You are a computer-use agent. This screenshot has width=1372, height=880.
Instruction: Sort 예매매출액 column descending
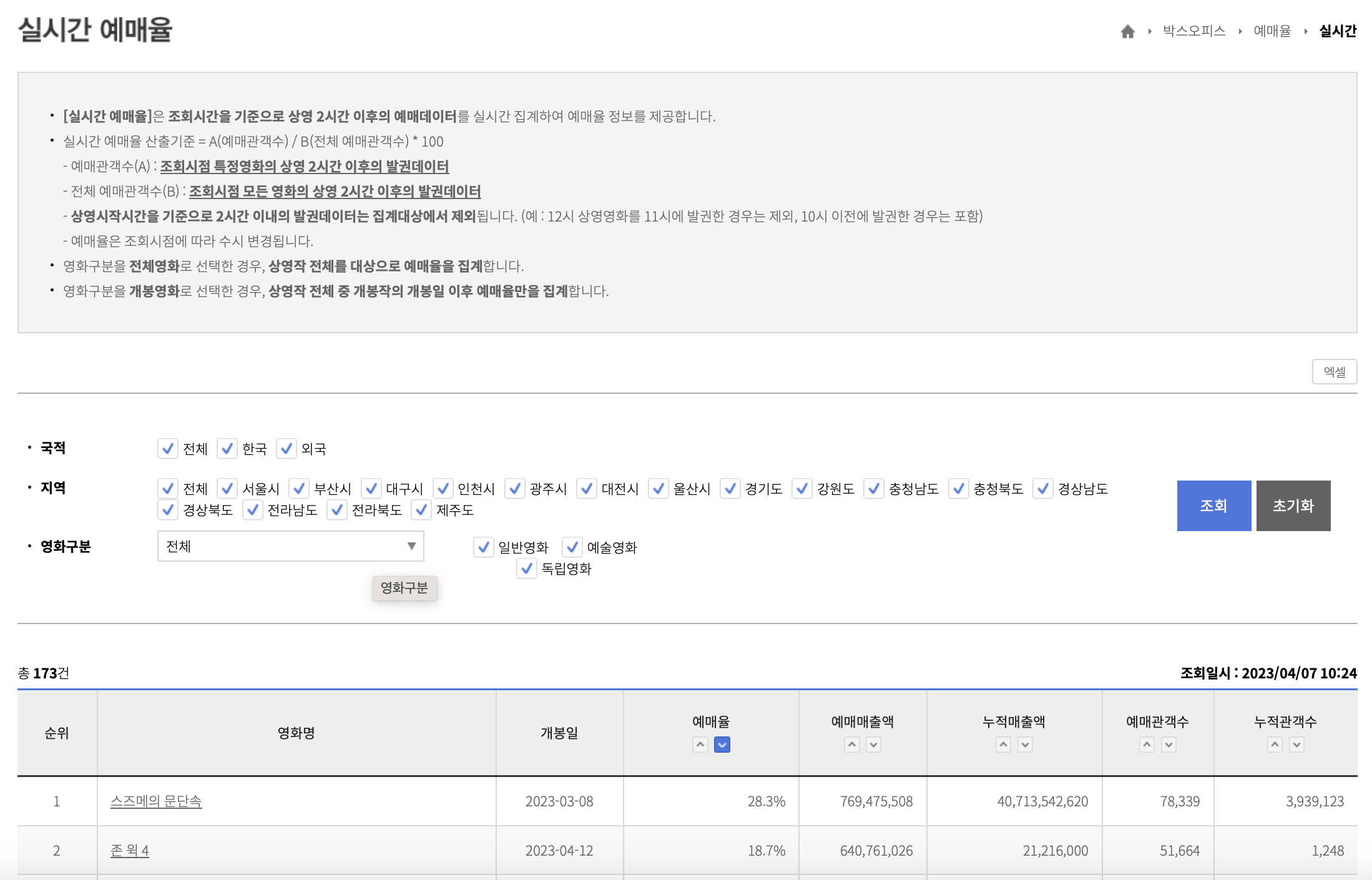tap(874, 745)
